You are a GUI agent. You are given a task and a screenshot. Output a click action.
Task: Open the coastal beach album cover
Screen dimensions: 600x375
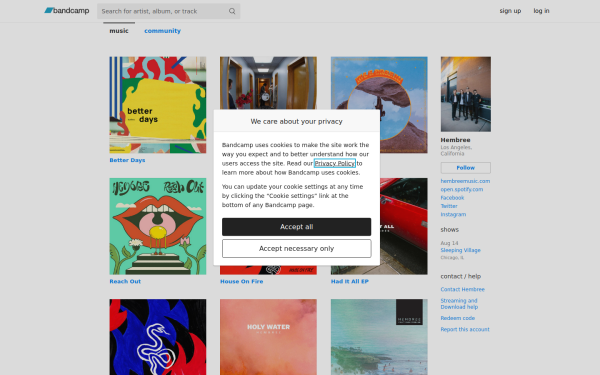379,337
